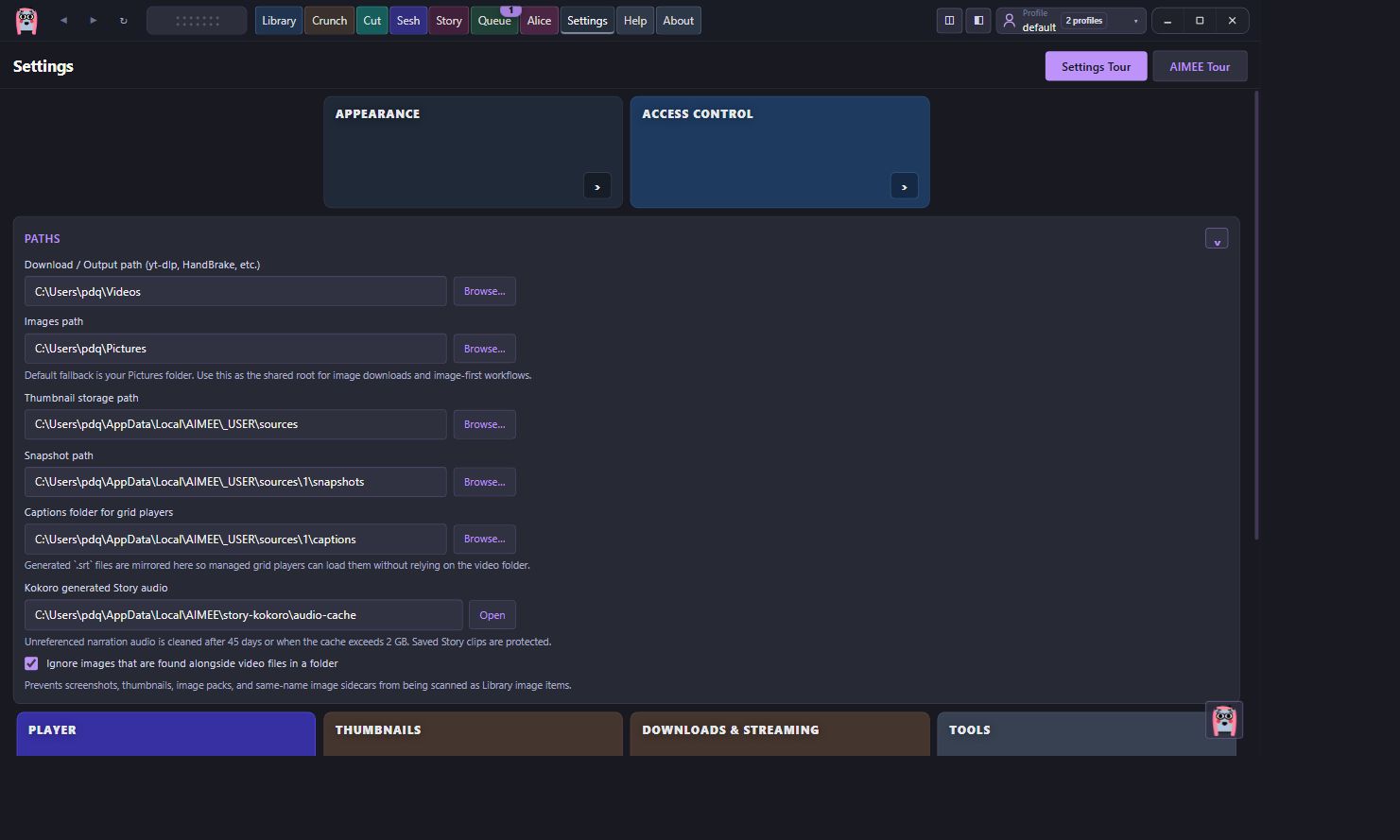Image resolution: width=1400 pixels, height=840 pixels.
Task: Open the Story tab
Action: tap(449, 21)
